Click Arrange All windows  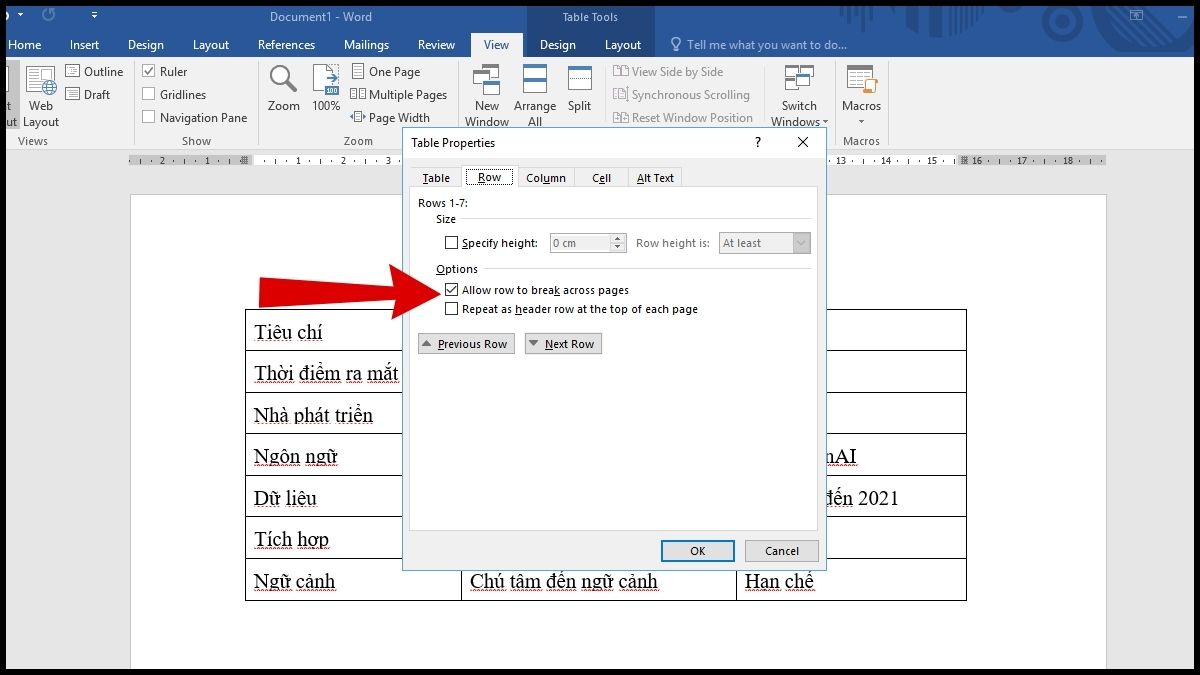[535, 96]
